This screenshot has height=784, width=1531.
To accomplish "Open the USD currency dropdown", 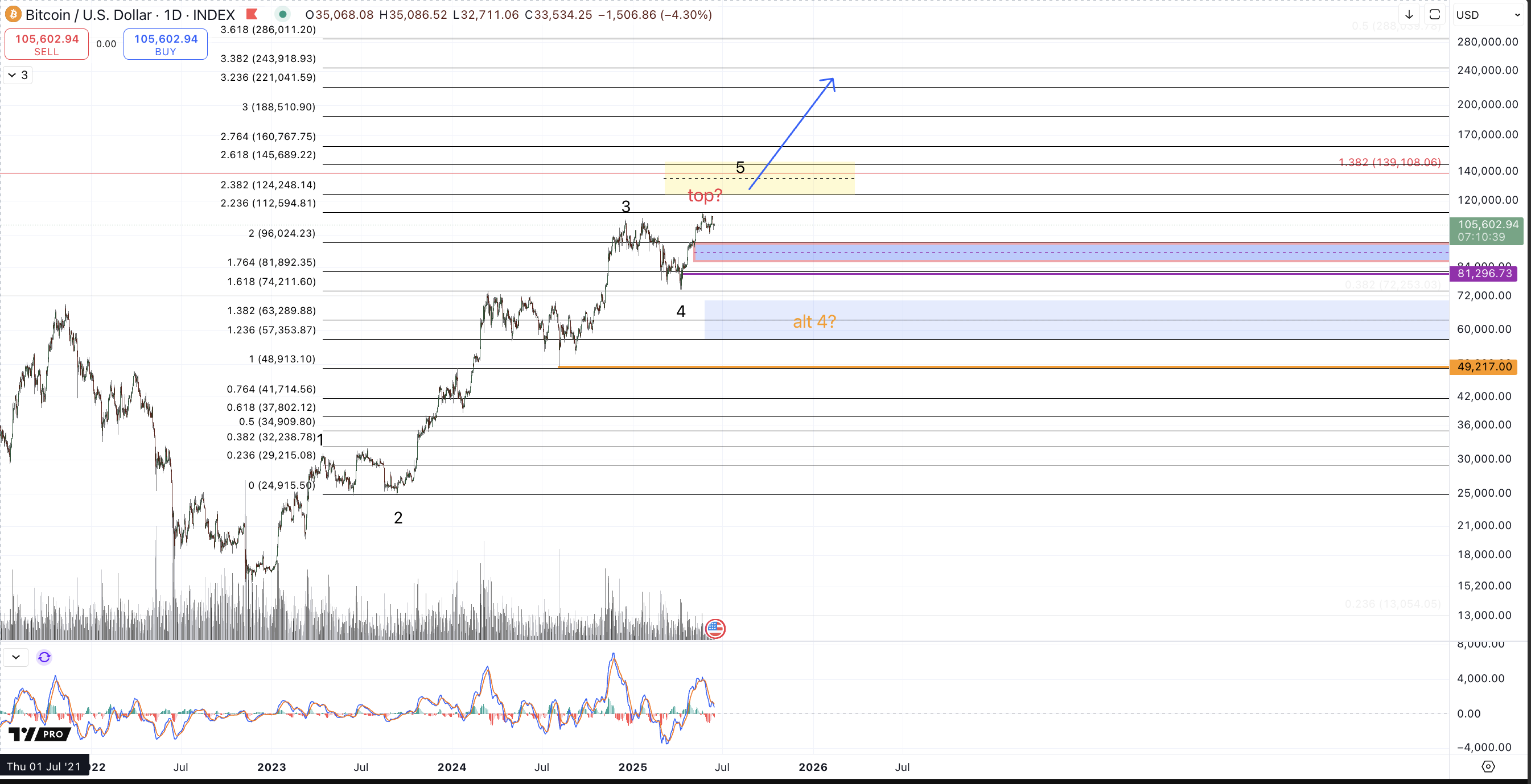I will (1488, 15).
